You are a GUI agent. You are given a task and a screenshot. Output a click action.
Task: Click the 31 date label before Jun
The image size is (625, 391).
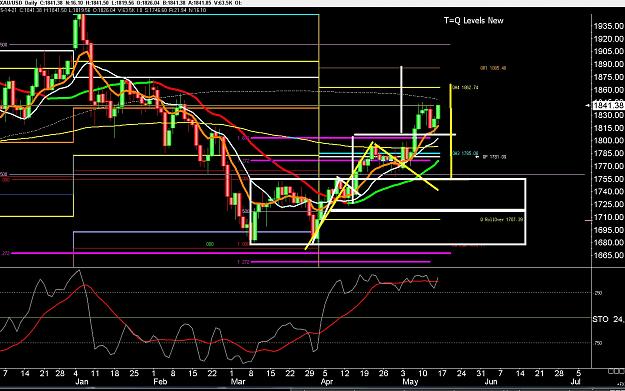click(481, 373)
